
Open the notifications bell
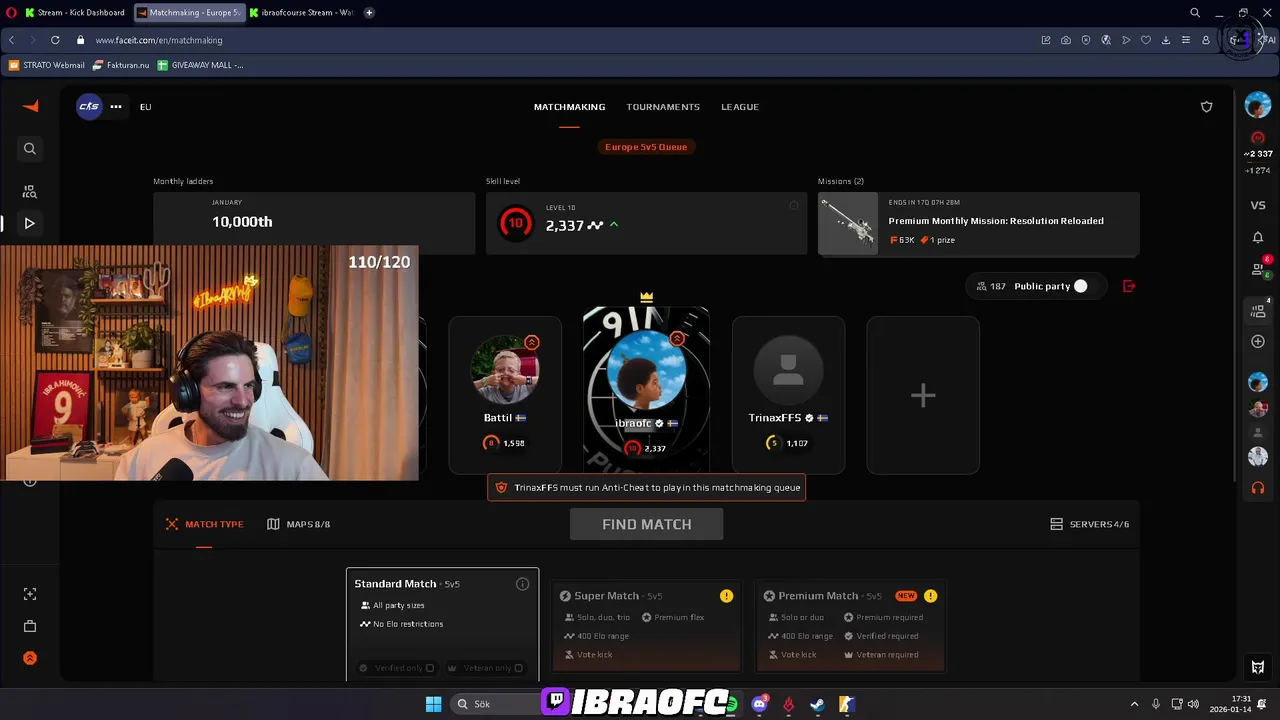coord(1258,237)
